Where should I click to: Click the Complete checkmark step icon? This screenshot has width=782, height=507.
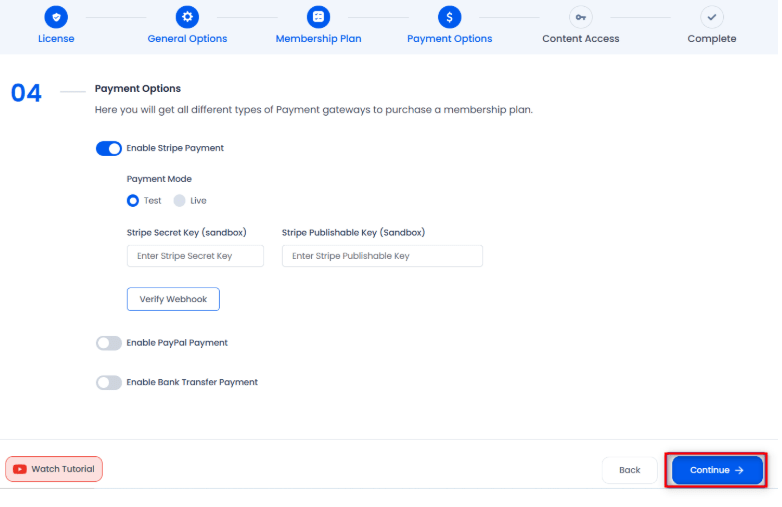[712, 17]
